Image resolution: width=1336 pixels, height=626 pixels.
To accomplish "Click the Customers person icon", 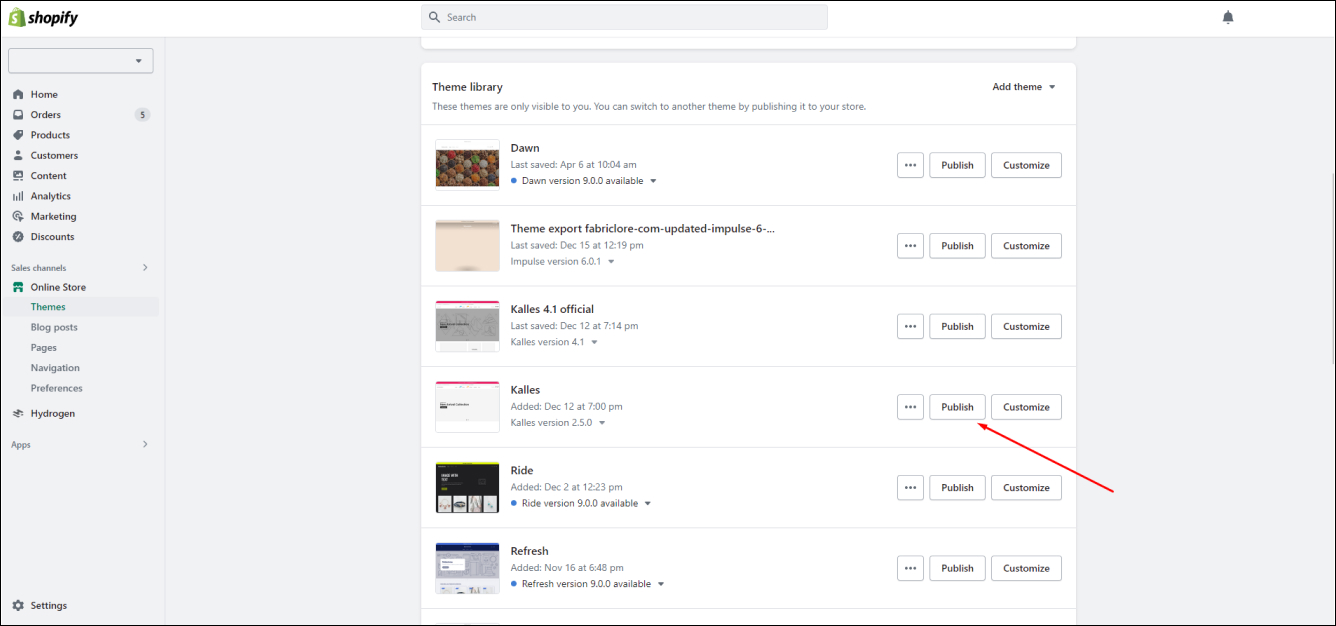I will click(x=18, y=155).
